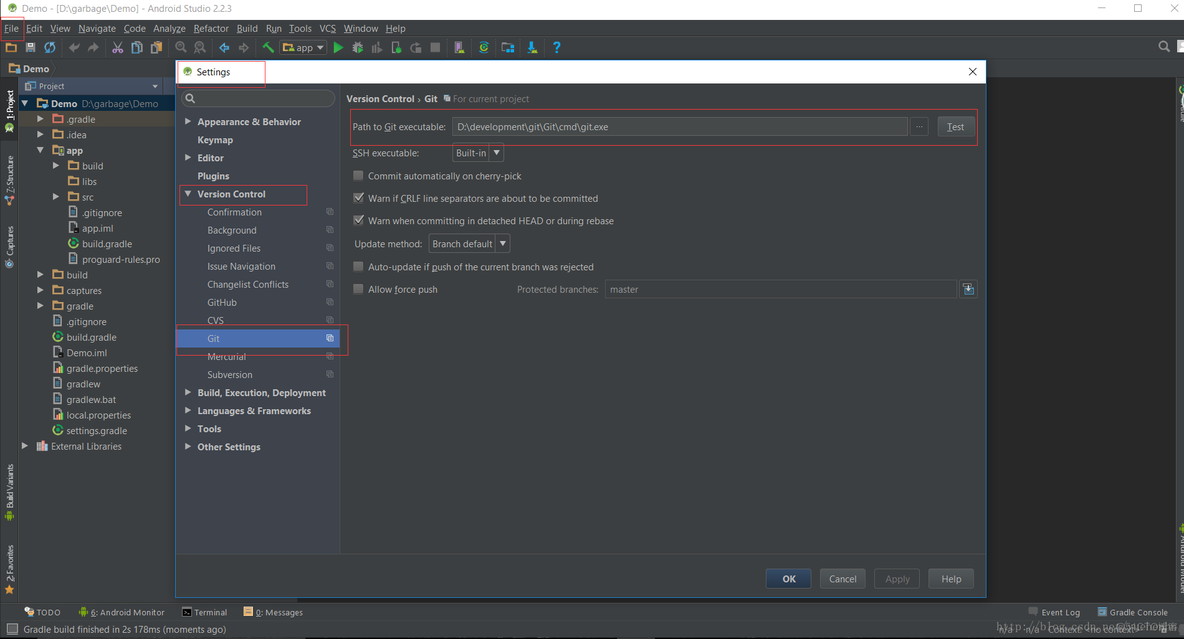Click the Save All floppy disk icon

click(30, 47)
